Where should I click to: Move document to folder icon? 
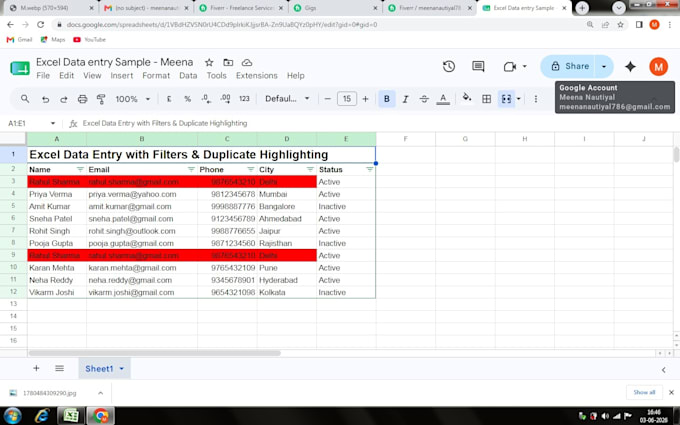228,62
